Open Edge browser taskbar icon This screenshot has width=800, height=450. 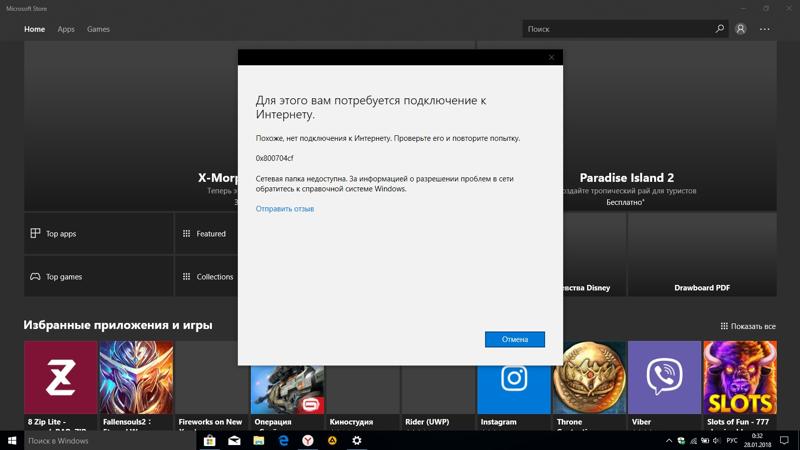[x=283, y=440]
